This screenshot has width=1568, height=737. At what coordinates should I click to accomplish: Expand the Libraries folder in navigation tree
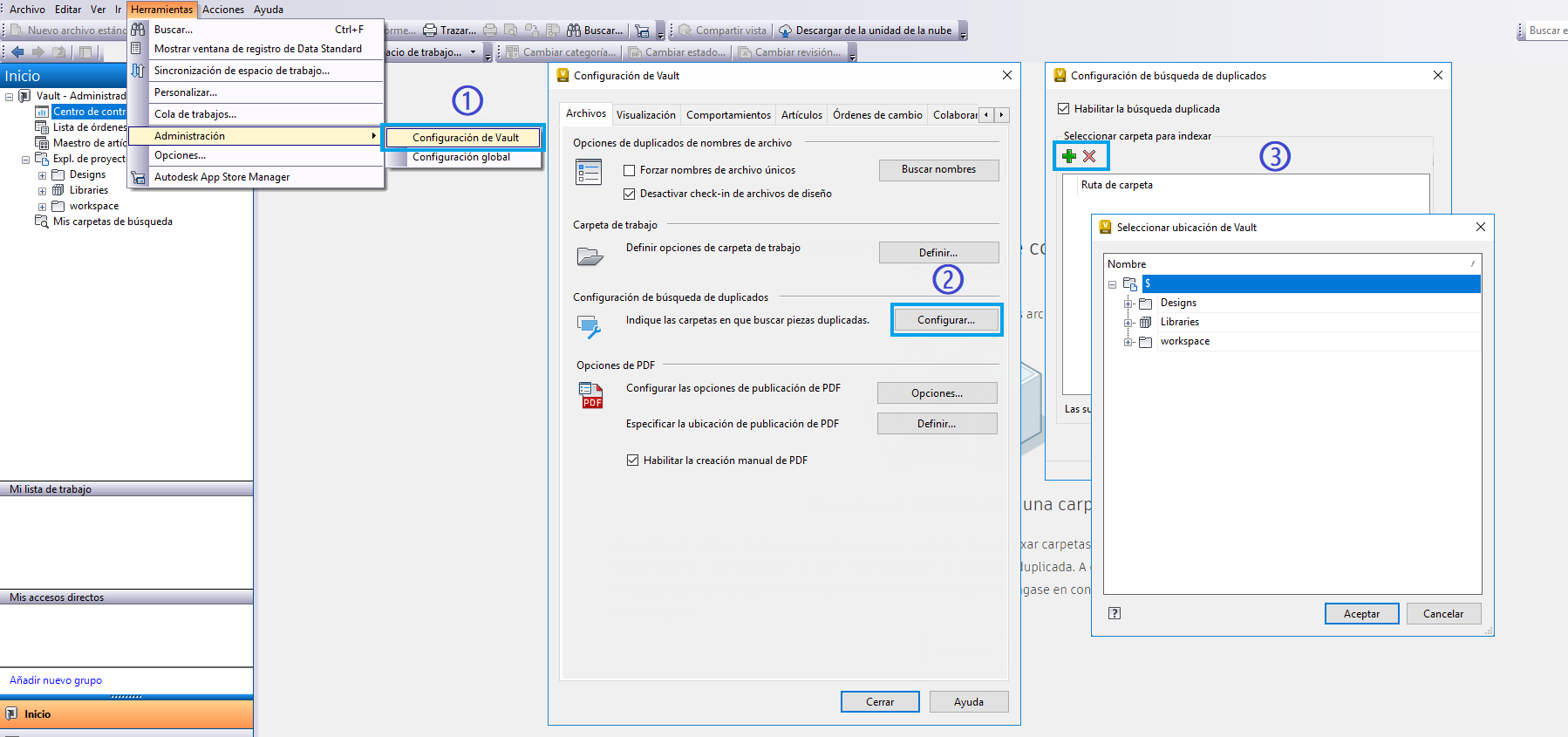(x=42, y=191)
